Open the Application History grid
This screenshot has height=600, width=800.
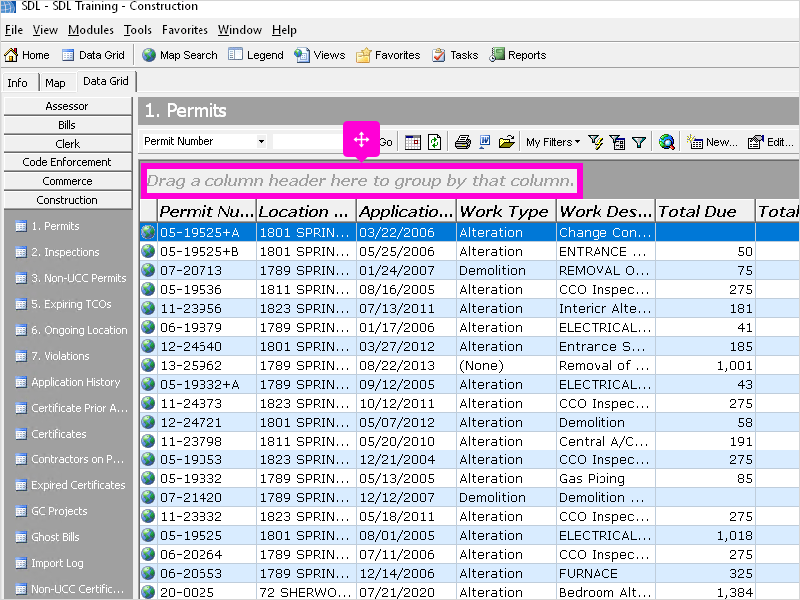[x=68, y=382]
